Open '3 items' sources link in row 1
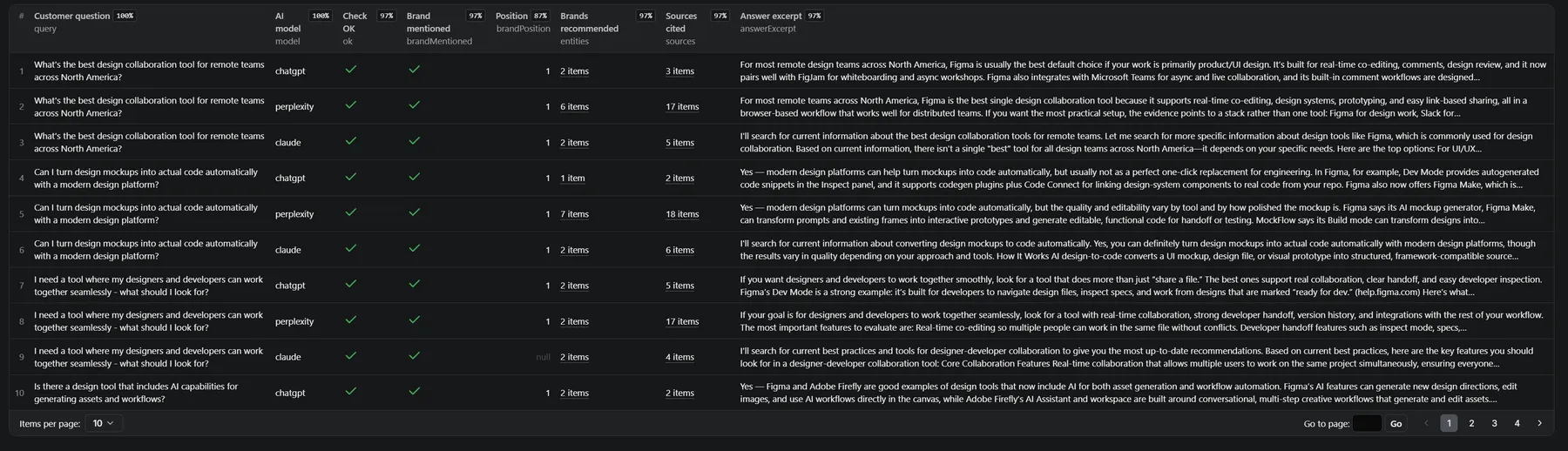The image size is (1568, 451). click(x=679, y=71)
